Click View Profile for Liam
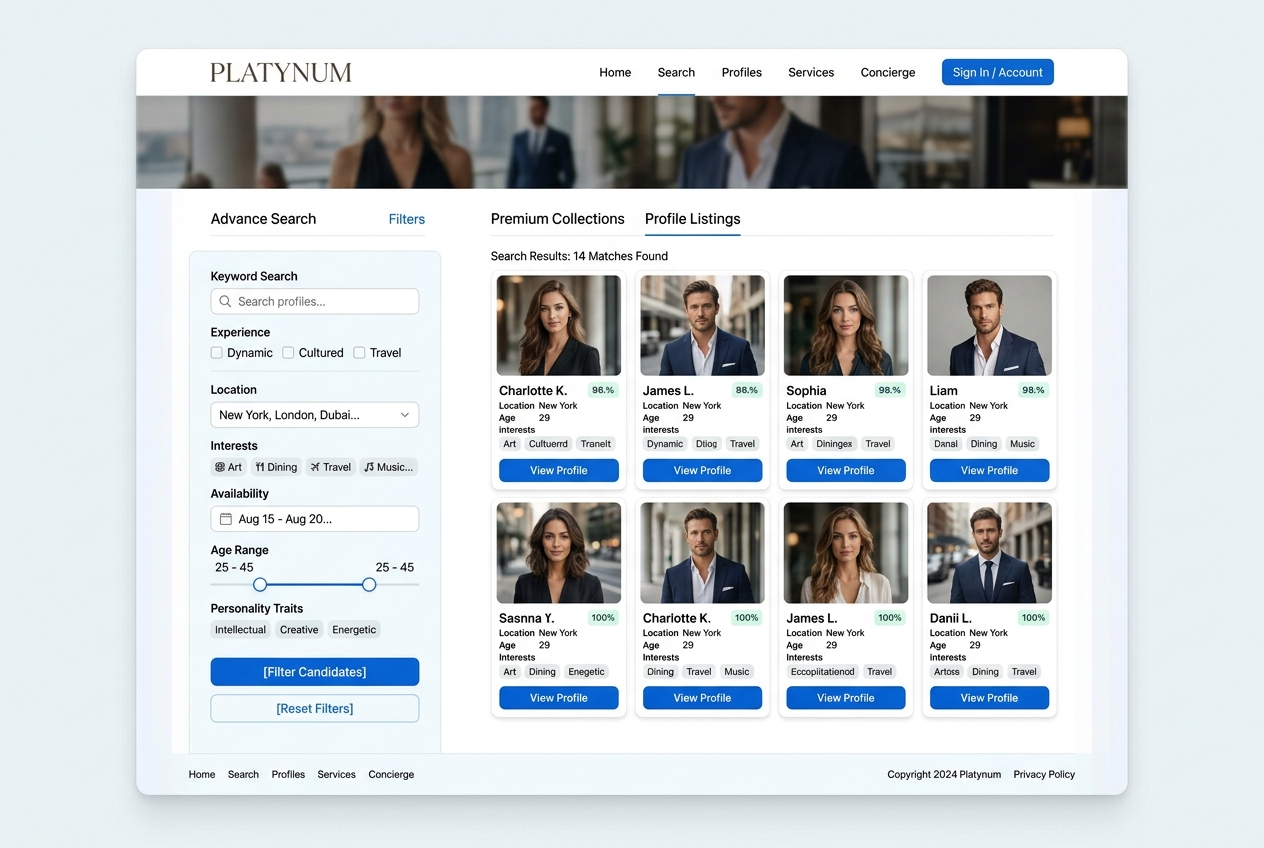Screen dimensions: 1264x848 click(989, 470)
